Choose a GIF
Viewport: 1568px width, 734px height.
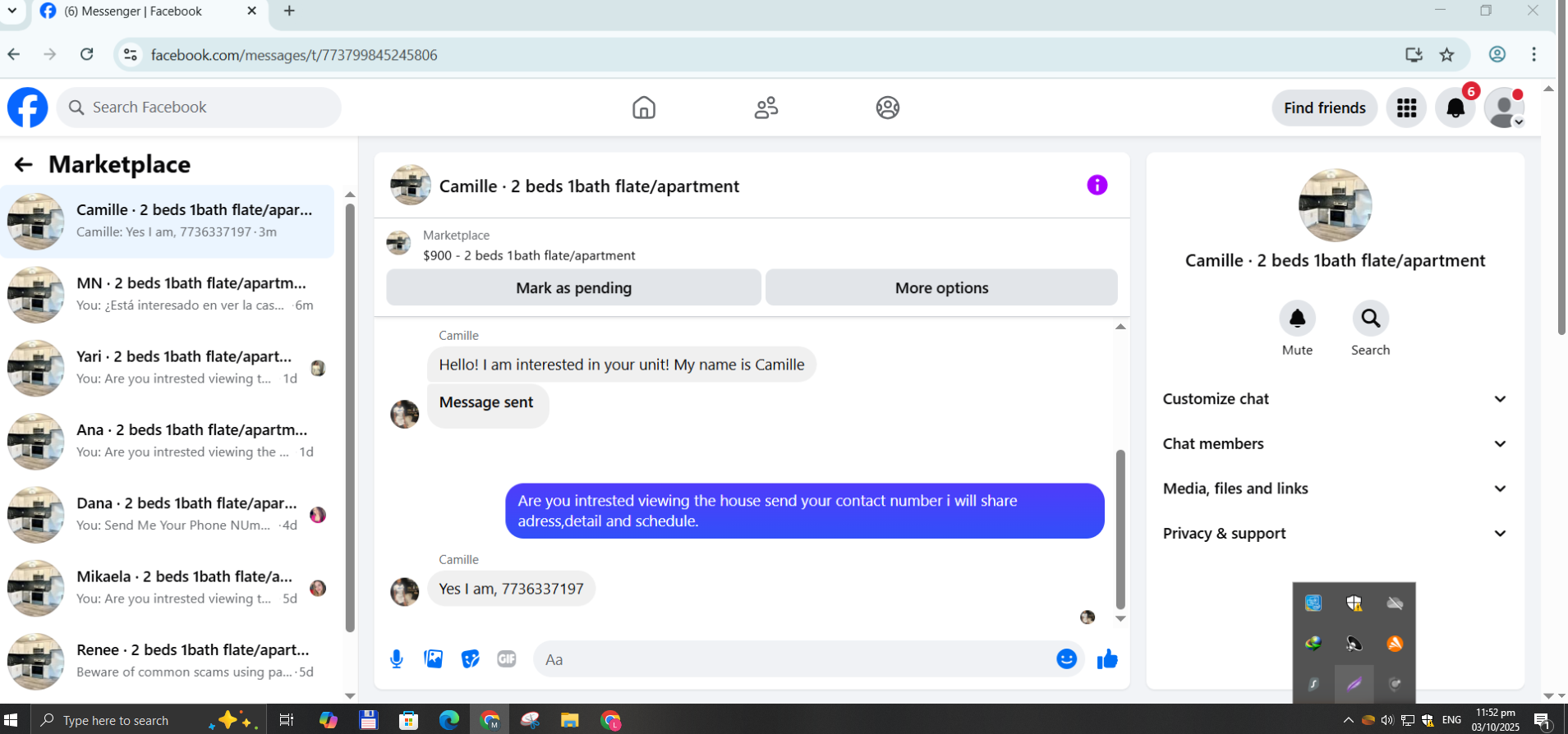(507, 659)
